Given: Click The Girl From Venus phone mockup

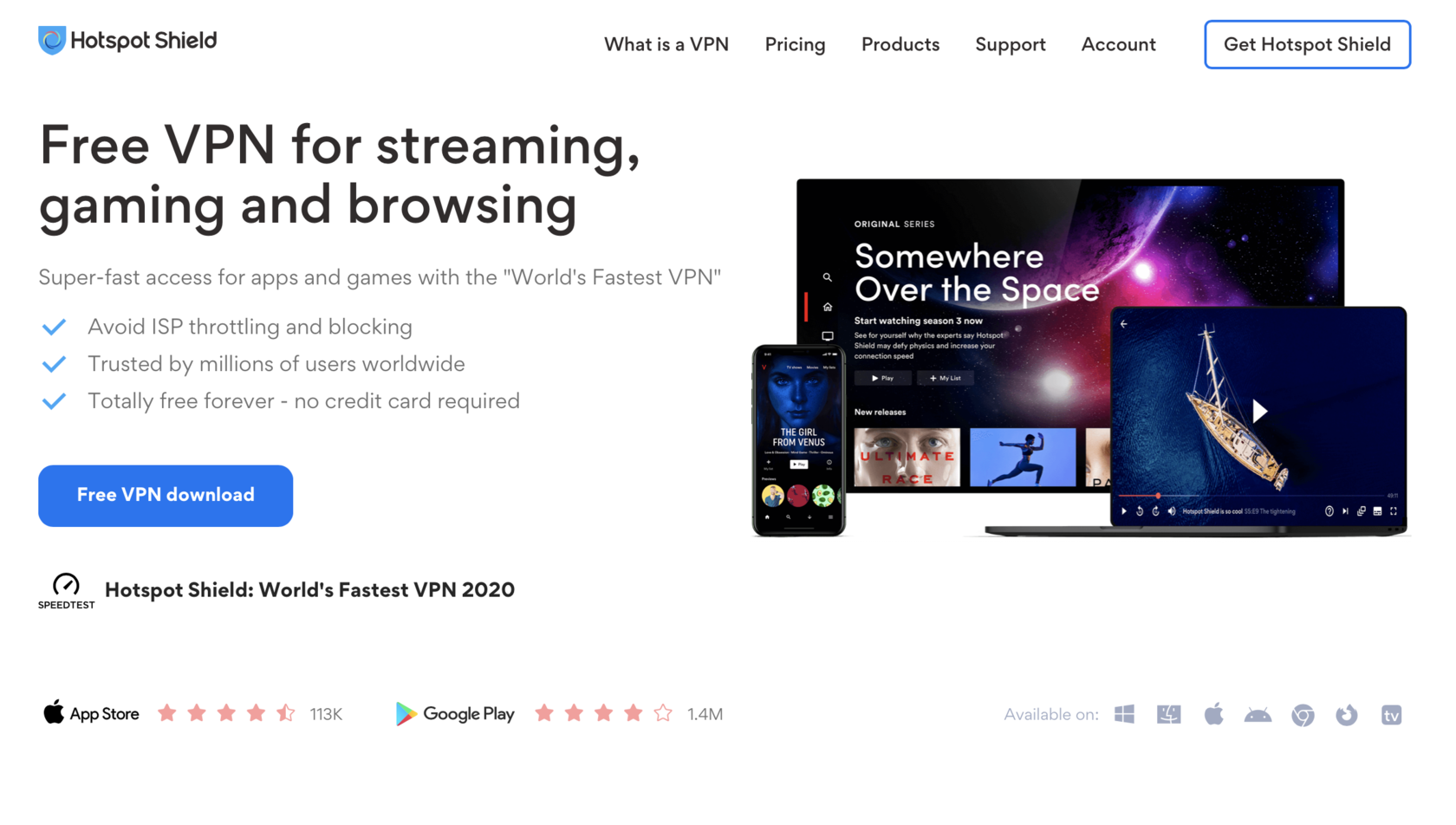Looking at the screenshot, I should pos(798,440).
